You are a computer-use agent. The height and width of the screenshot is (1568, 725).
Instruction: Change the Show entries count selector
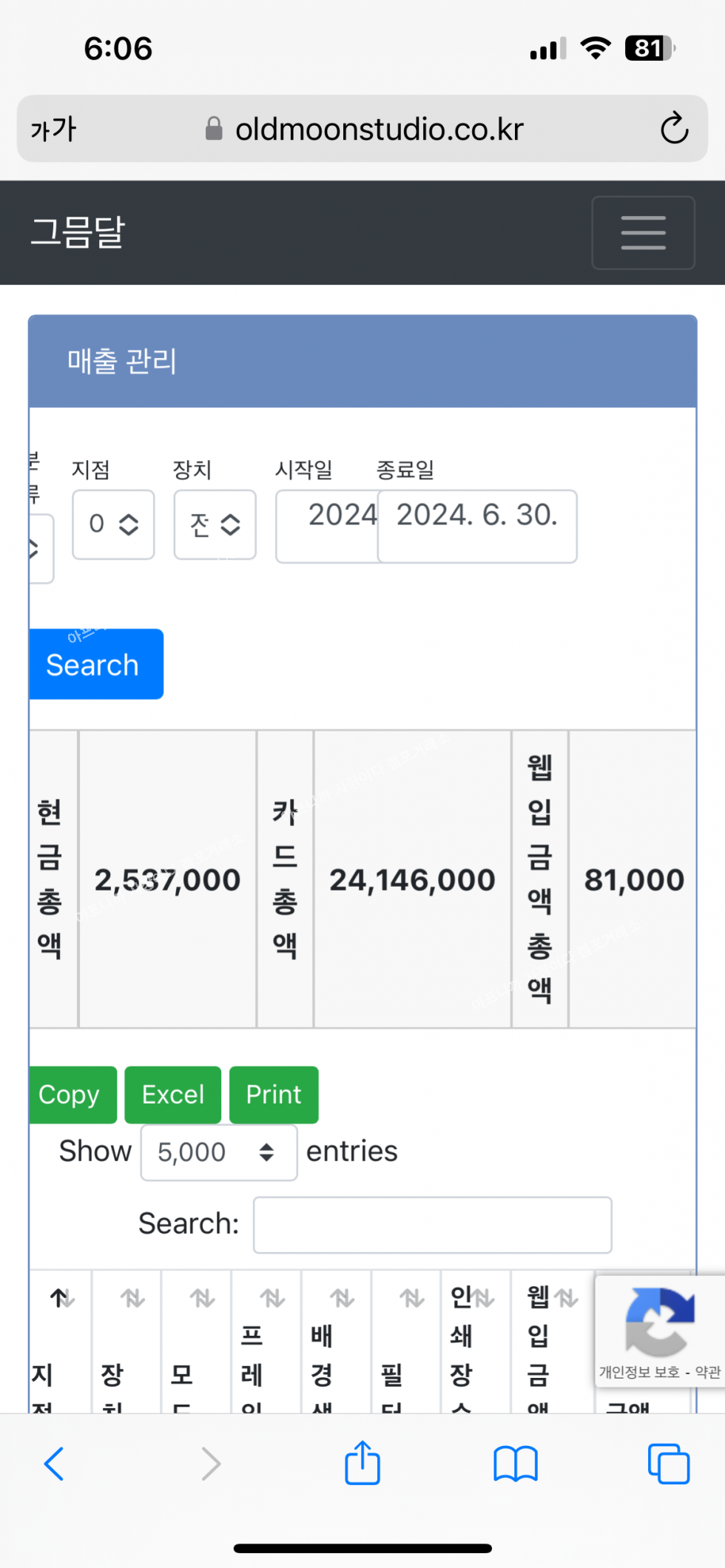[218, 1152]
